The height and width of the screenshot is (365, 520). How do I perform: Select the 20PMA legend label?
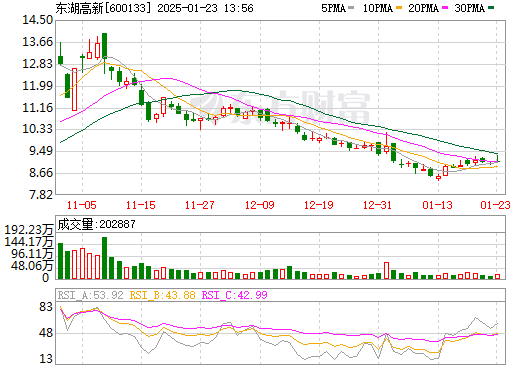coord(423,8)
